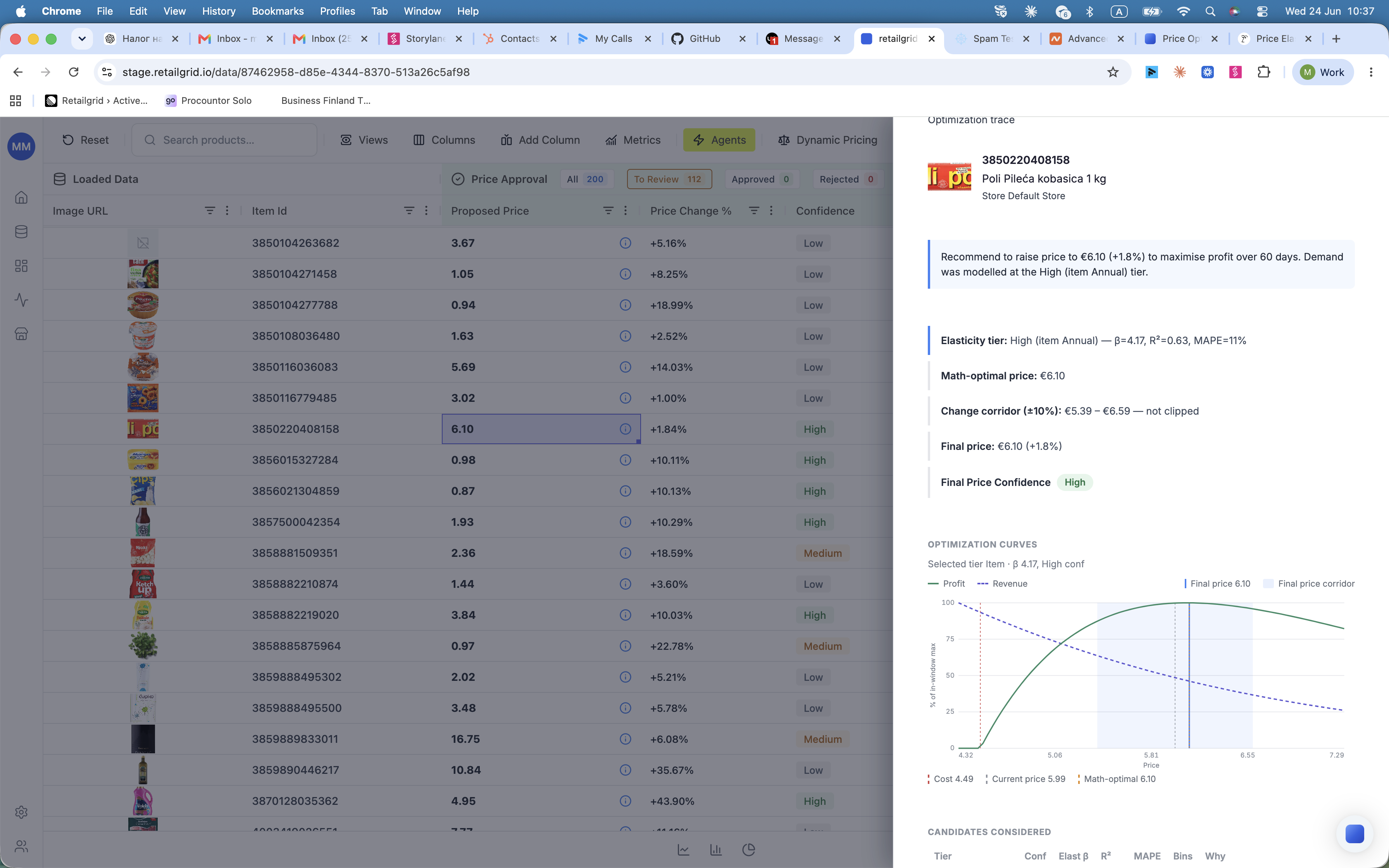The width and height of the screenshot is (1389, 868).
Task: Click the Add Column button
Action: [540, 140]
